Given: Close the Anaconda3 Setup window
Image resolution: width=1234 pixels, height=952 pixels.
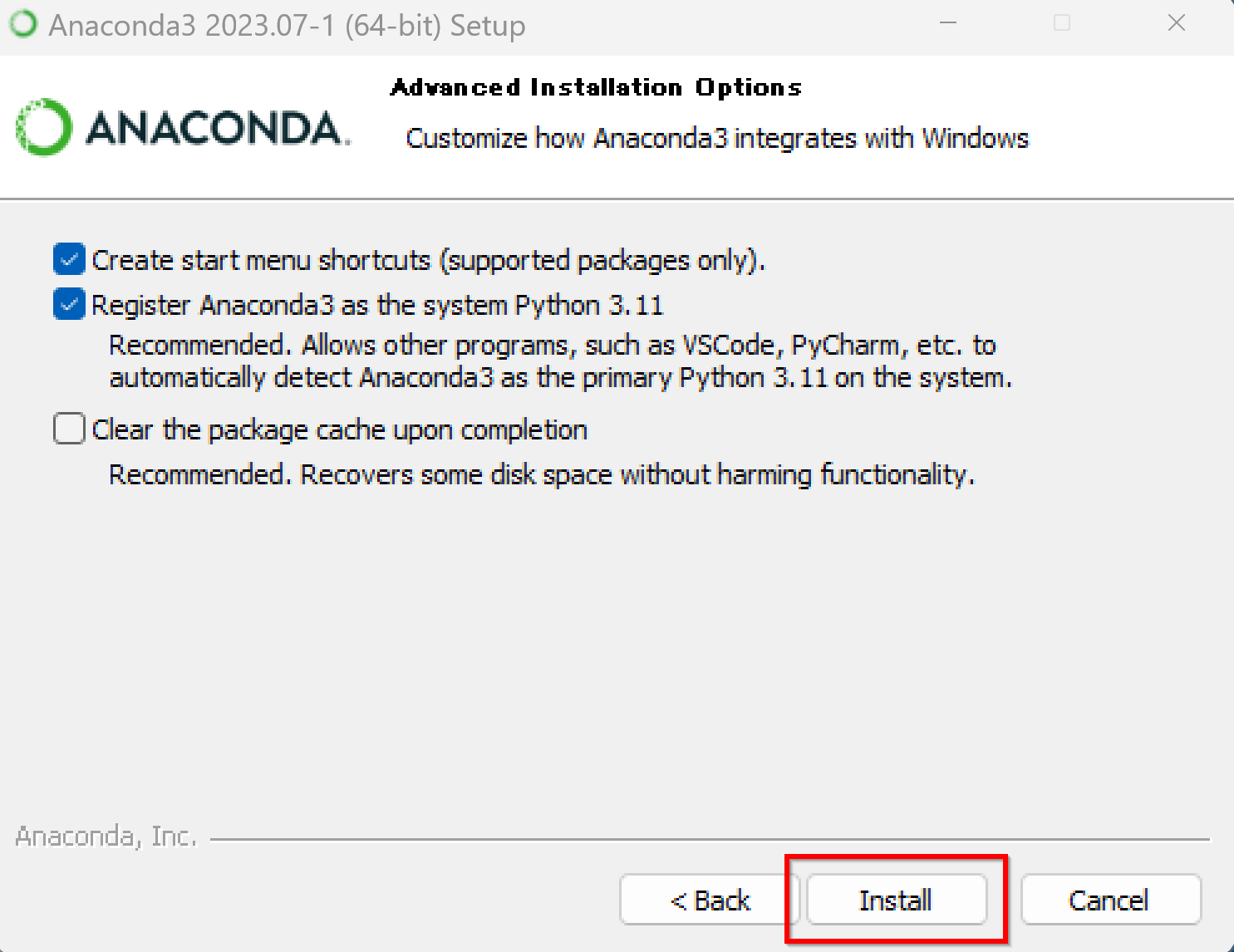Looking at the screenshot, I should pyautogui.click(x=1177, y=23).
